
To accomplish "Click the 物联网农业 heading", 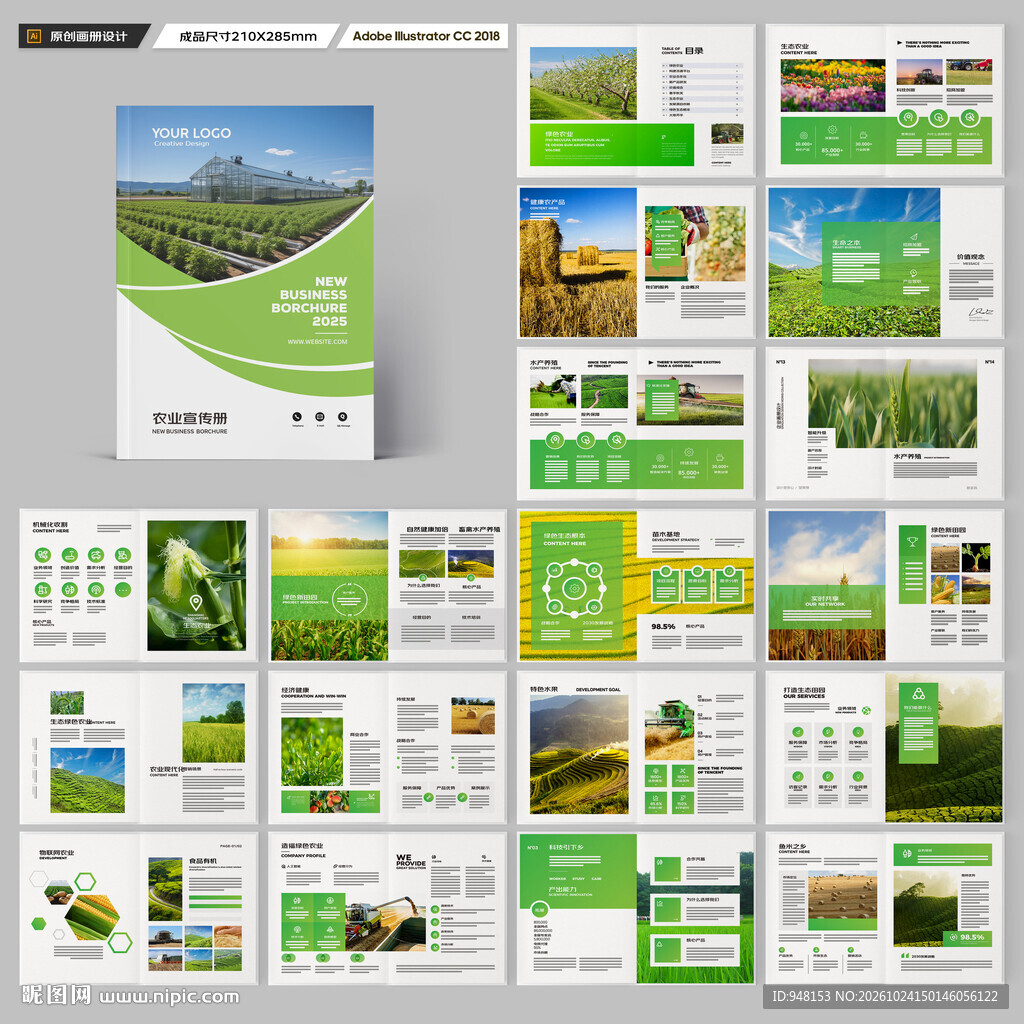I will tap(57, 852).
